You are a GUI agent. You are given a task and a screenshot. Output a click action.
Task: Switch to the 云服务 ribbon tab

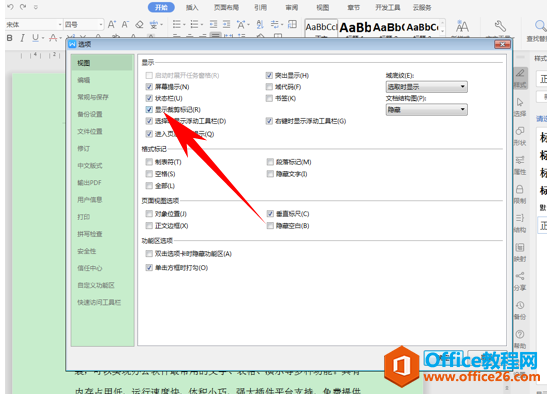[x=422, y=7]
